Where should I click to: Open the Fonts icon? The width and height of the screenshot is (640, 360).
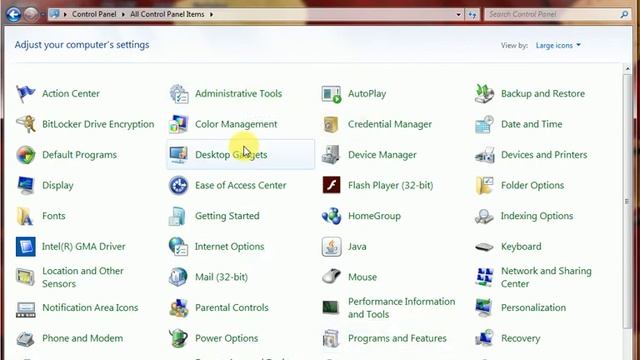point(25,216)
